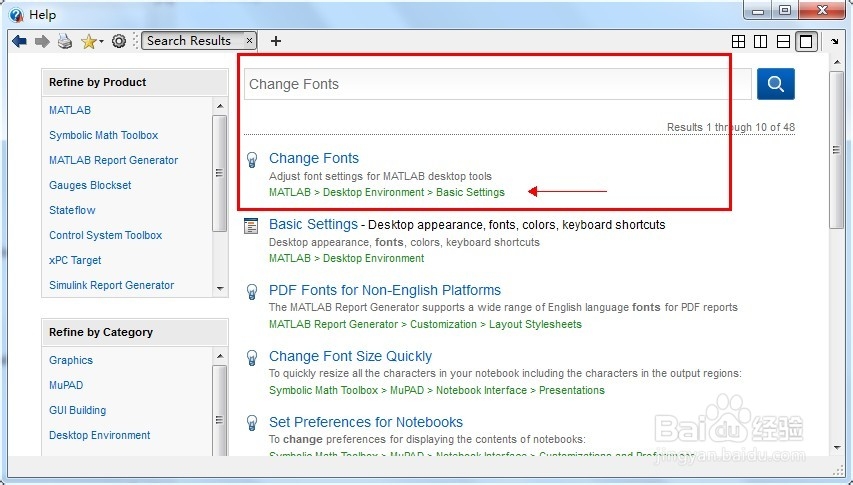Refine by xPC Target

(75, 260)
